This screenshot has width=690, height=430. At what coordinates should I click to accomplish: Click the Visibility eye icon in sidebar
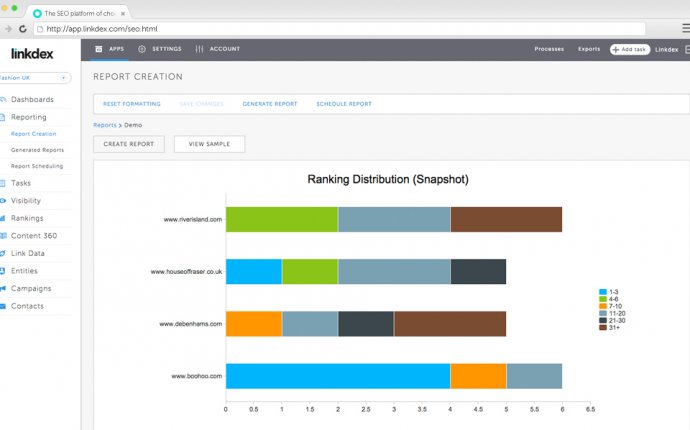(x=4, y=201)
